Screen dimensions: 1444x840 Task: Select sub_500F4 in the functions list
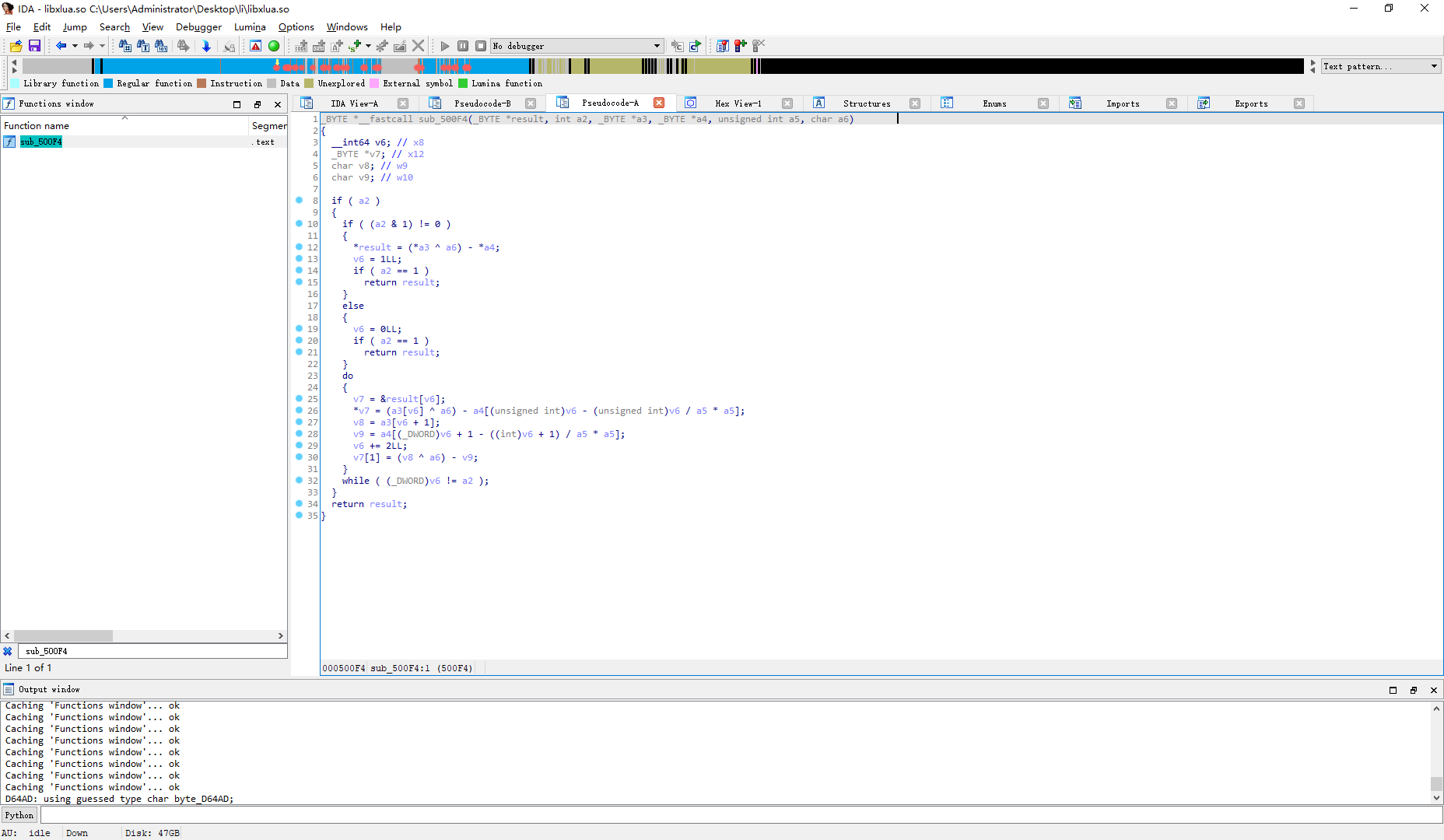pyautogui.click(x=40, y=142)
